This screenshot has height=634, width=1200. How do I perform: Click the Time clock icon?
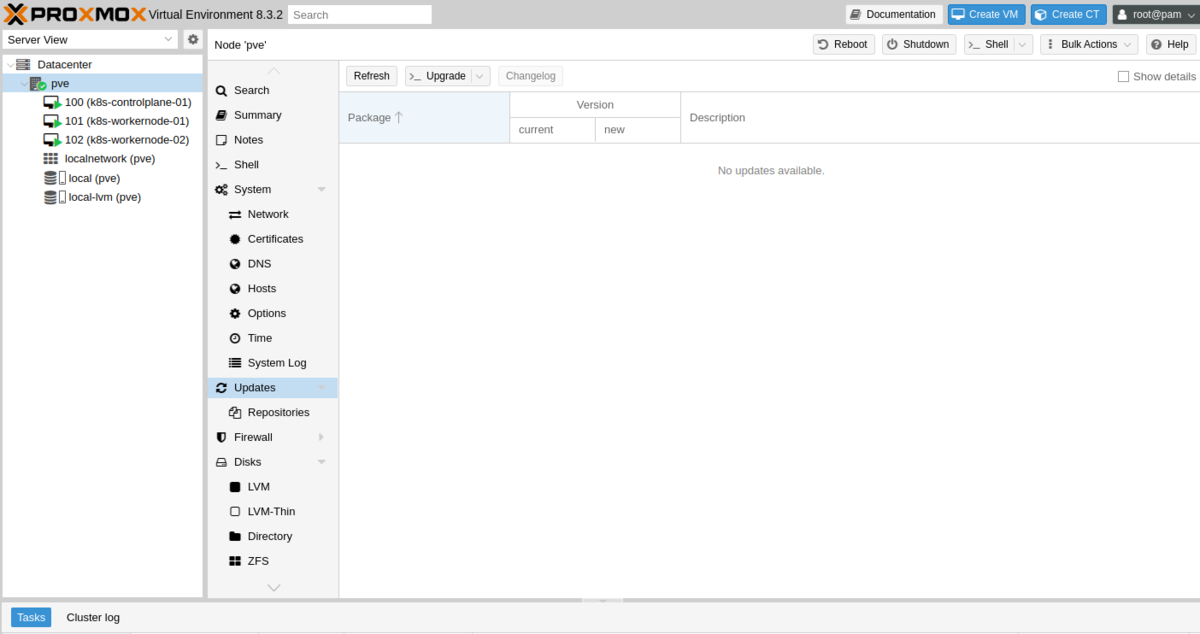235,338
